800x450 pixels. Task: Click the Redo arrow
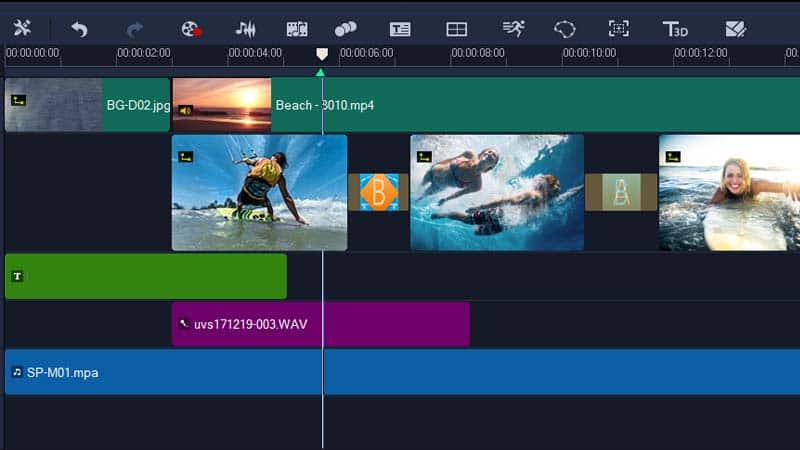click(x=135, y=29)
